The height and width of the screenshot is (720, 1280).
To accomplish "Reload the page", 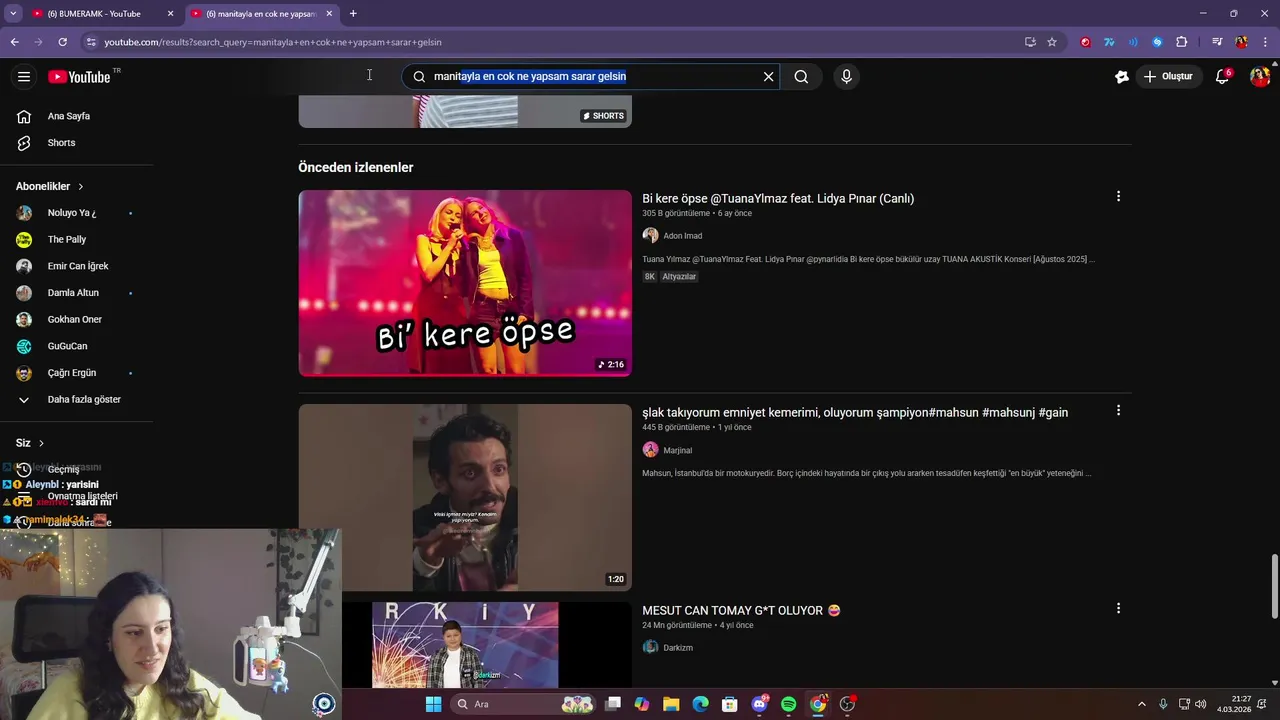I will [62, 42].
